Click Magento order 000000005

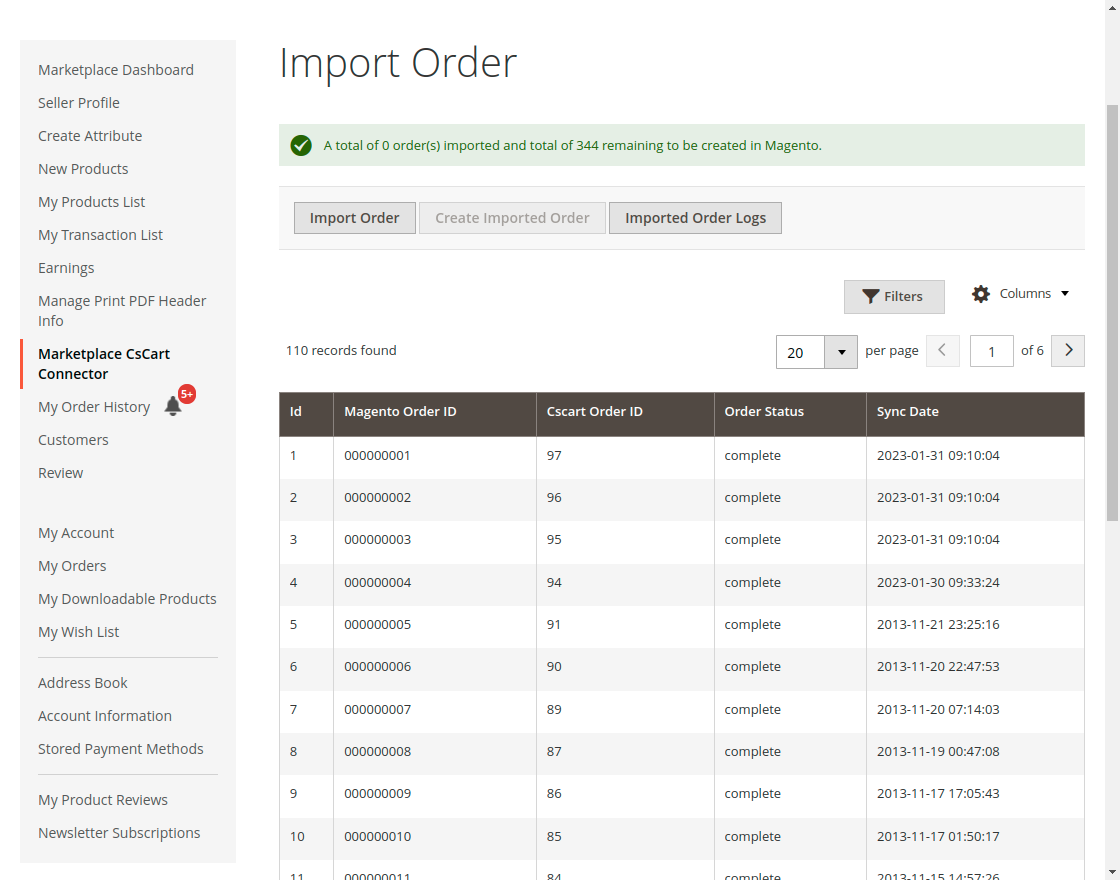tap(377, 624)
